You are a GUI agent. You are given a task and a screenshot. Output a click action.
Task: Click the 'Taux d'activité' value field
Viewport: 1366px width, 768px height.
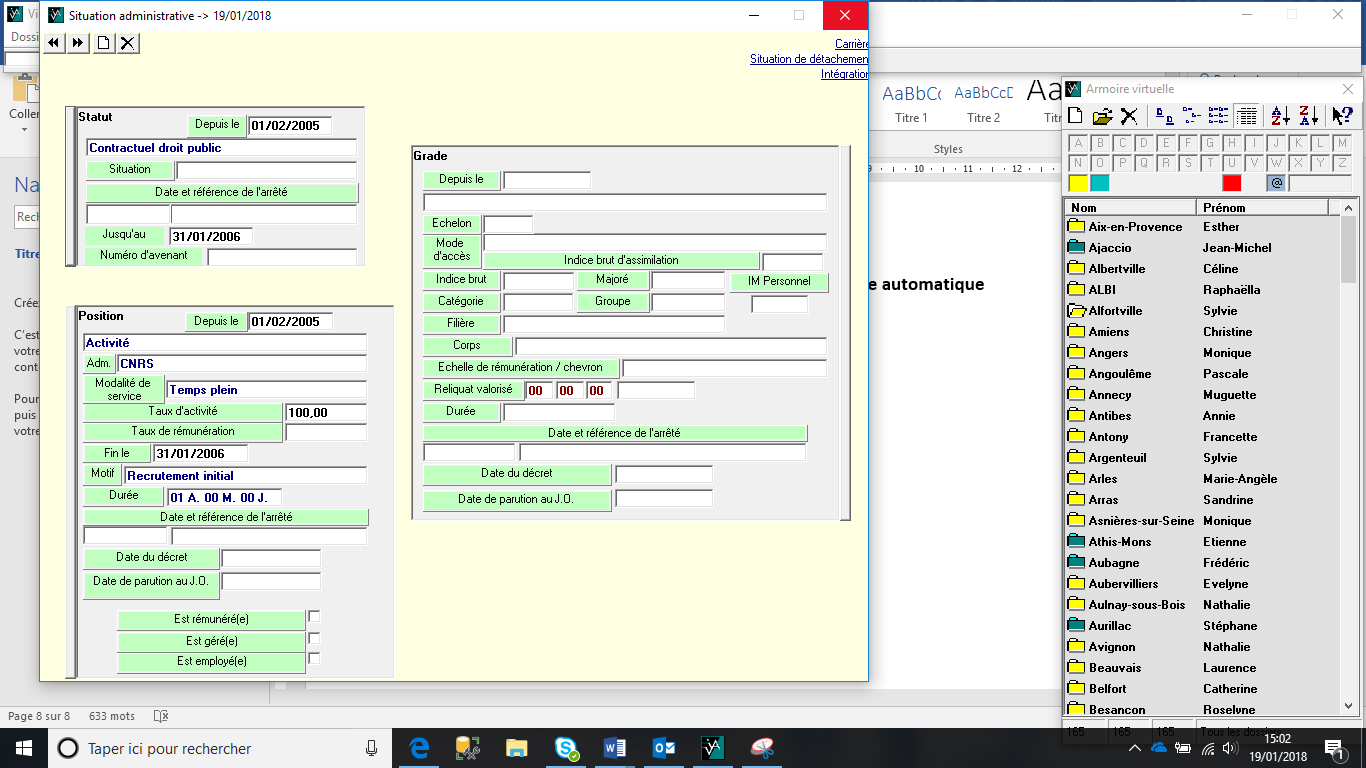tap(326, 412)
